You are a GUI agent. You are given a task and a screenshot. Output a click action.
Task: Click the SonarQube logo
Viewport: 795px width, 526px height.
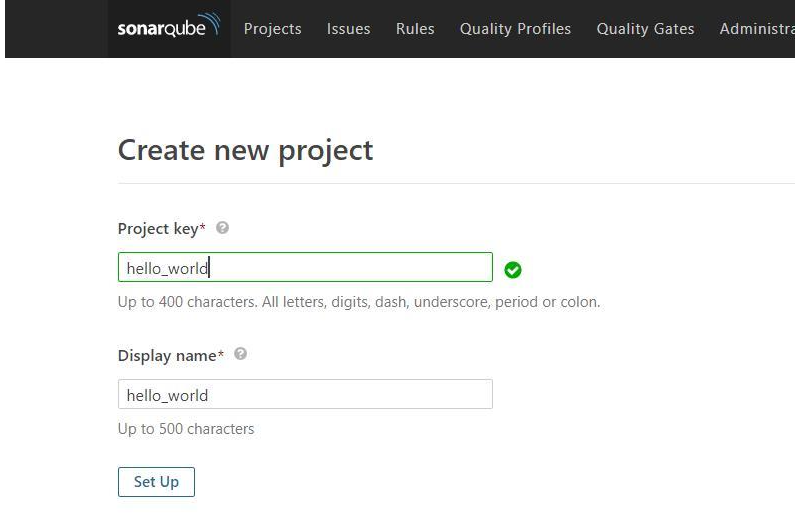pyautogui.click(x=169, y=26)
